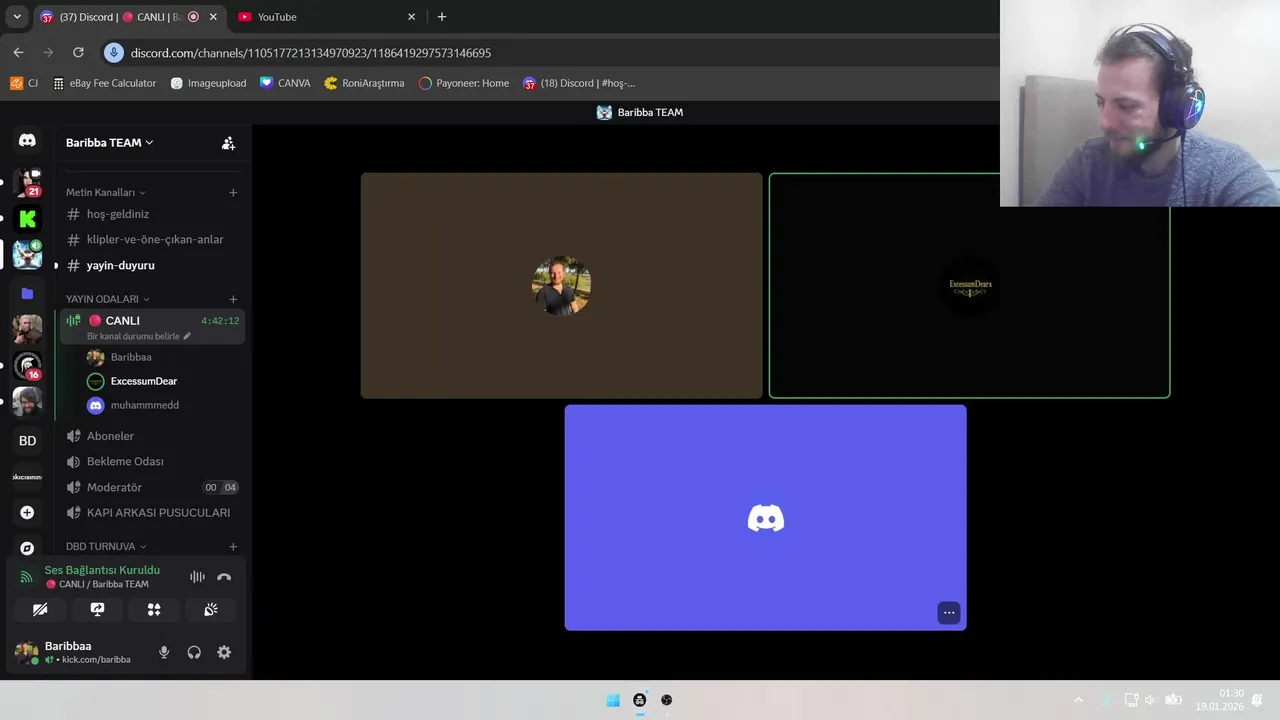1280x720 pixels.
Task: Join Bekleme Odası voice channel
Action: [x=151, y=461]
